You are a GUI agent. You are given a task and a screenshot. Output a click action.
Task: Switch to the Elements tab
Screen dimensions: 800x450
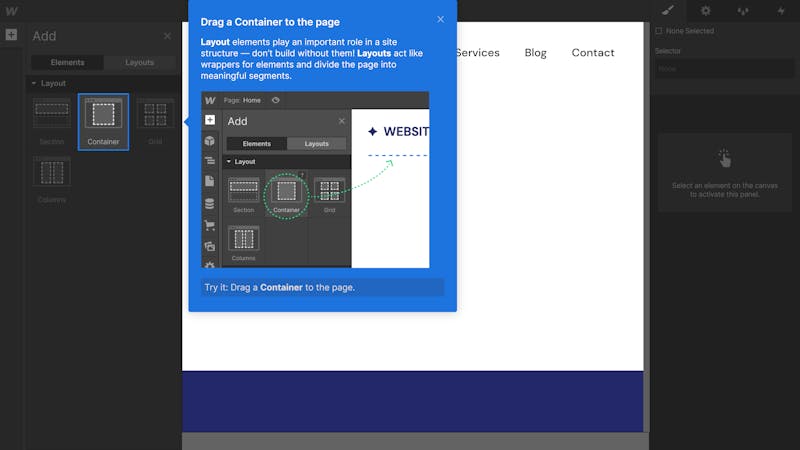click(x=67, y=62)
